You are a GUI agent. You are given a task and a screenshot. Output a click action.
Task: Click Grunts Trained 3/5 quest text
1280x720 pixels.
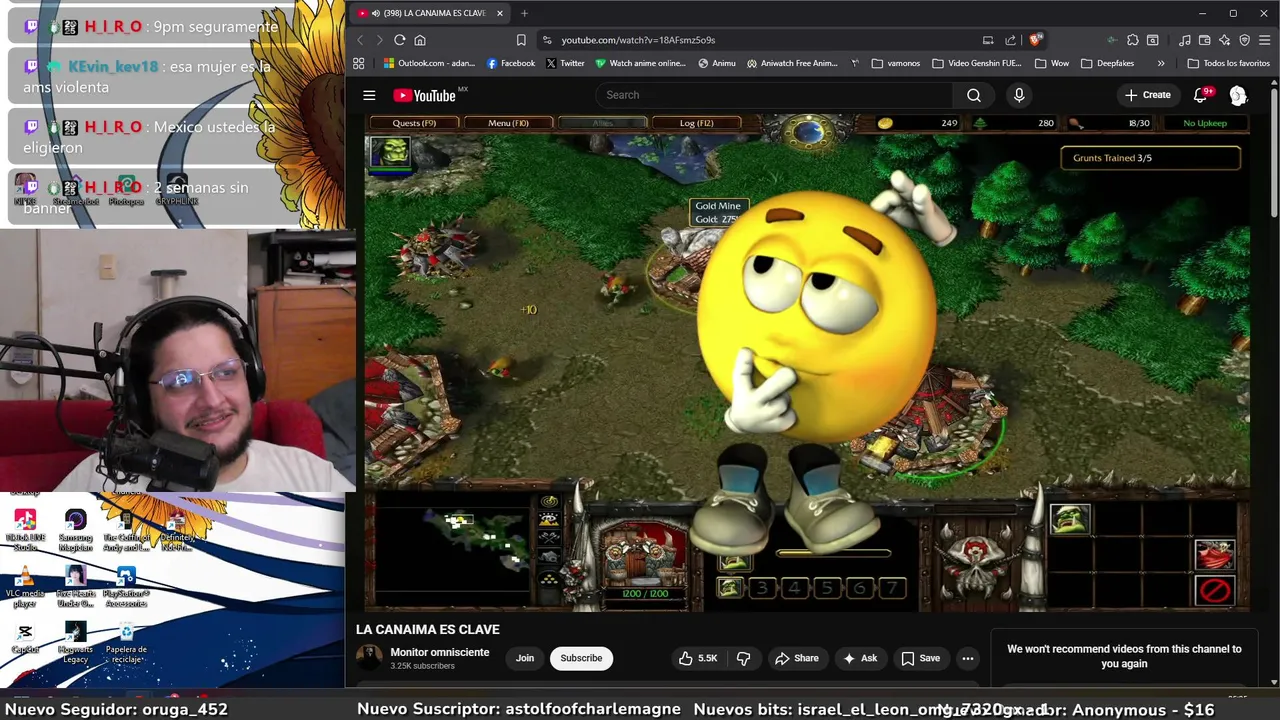(1112, 158)
